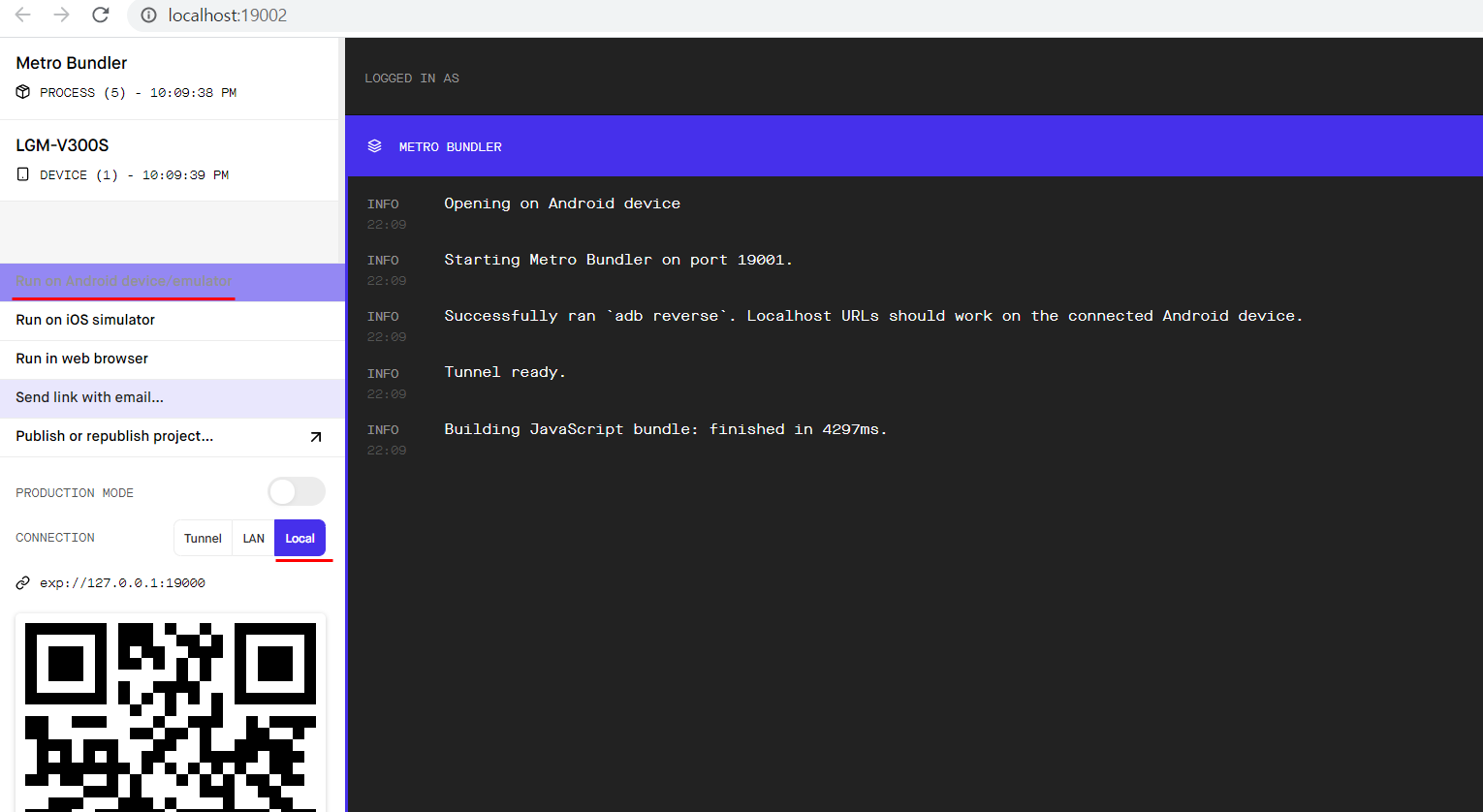Image resolution: width=1483 pixels, height=812 pixels.
Task: Click the Metro Bundler process cube icon
Action: [x=23, y=92]
